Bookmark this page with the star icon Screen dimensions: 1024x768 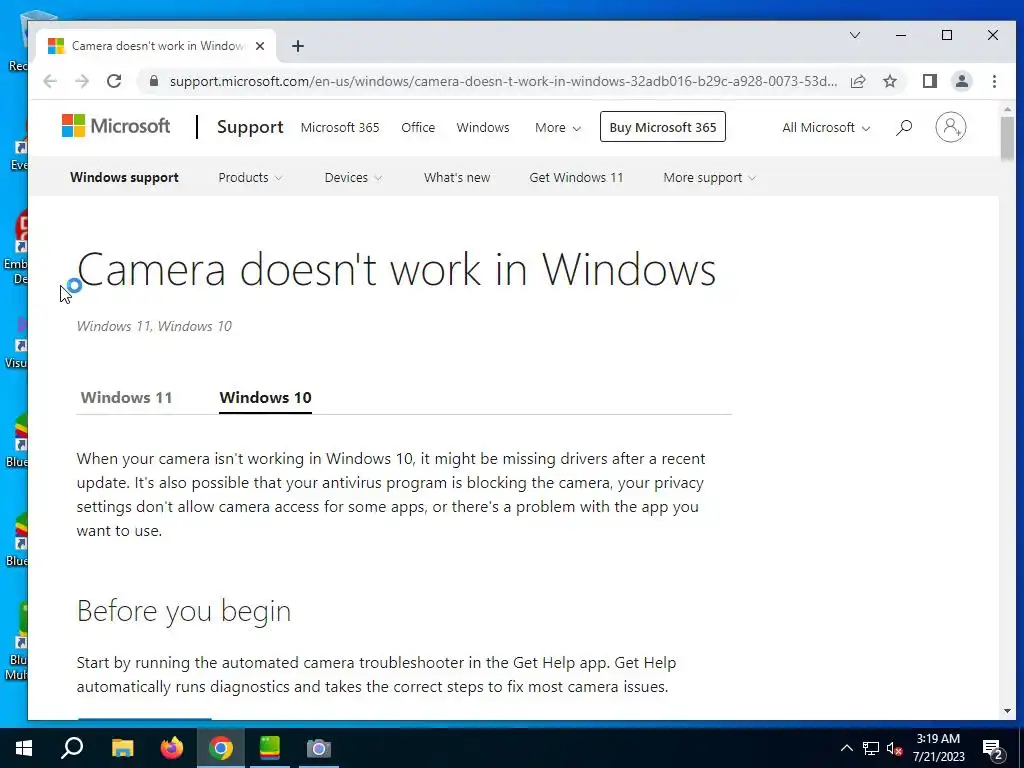[889, 81]
